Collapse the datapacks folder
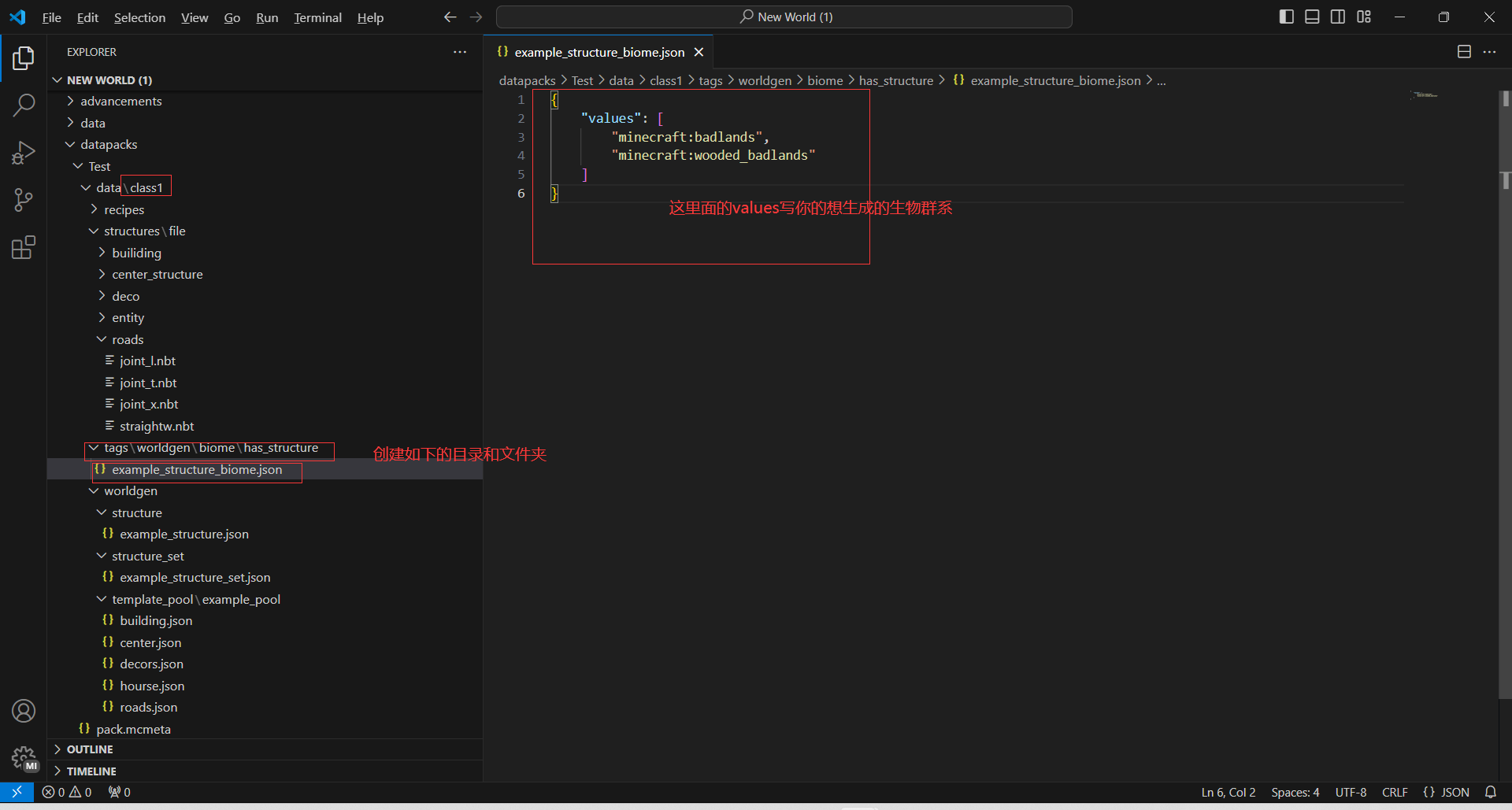The width and height of the screenshot is (1512, 810). [265, 145]
